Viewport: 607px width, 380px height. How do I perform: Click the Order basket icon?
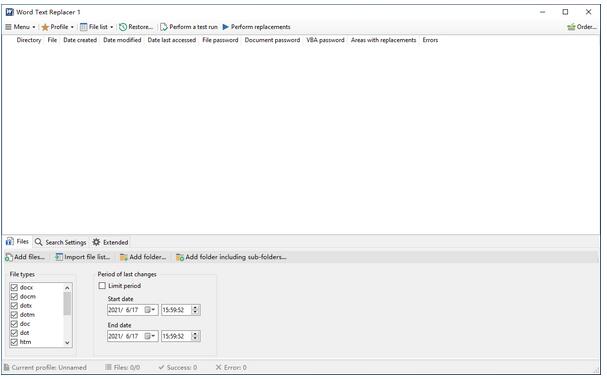tap(571, 27)
